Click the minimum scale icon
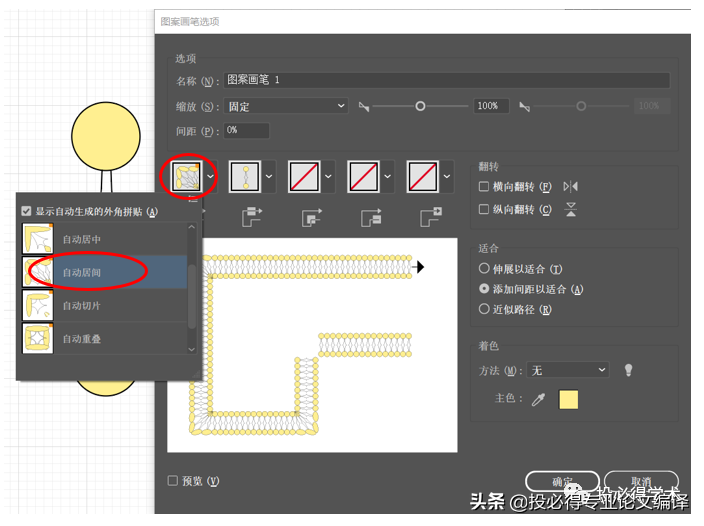The width and height of the screenshot is (704, 526). click(364, 107)
